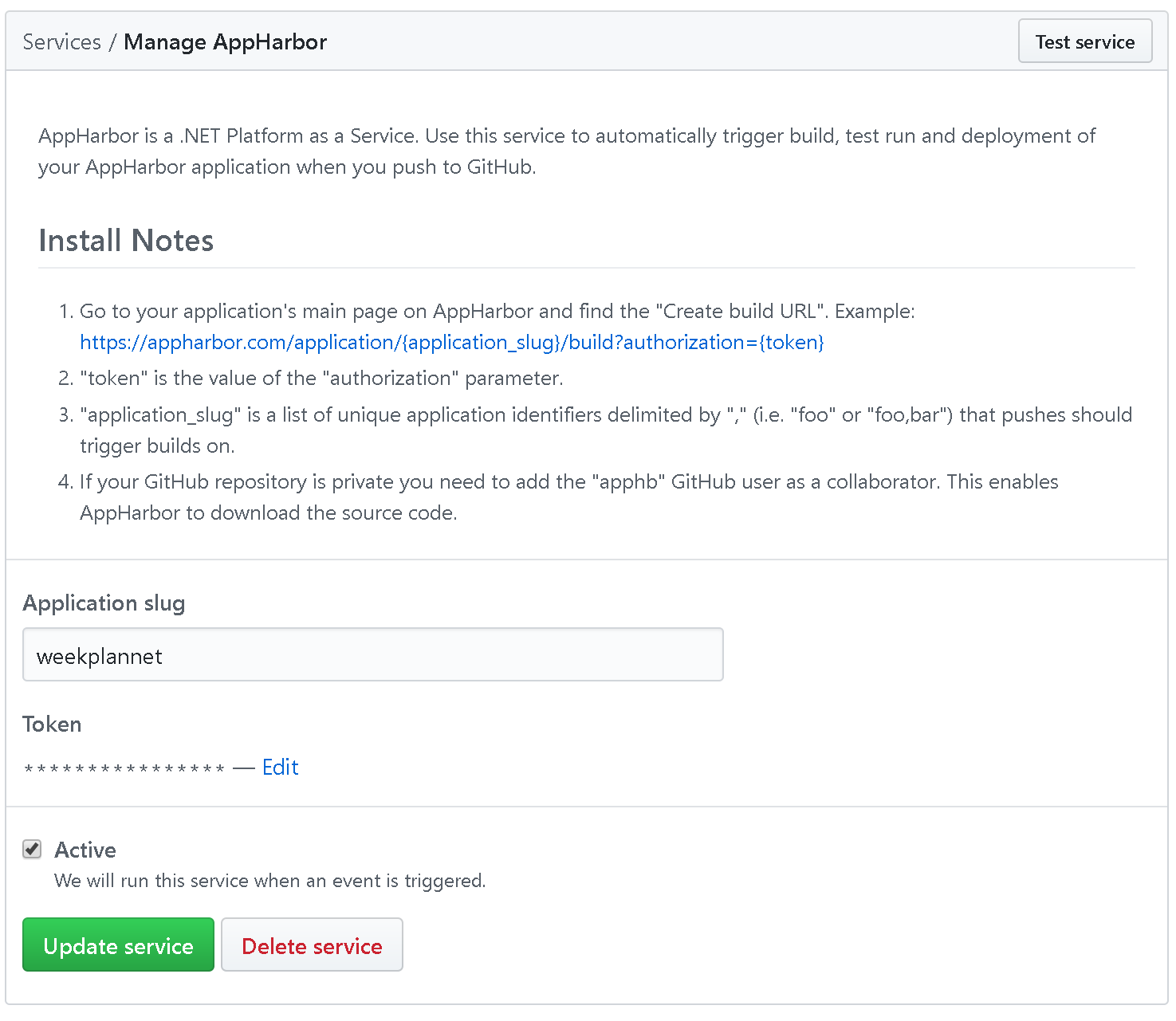
Task: Click install note mentioning Create build URL
Action: [497, 312]
